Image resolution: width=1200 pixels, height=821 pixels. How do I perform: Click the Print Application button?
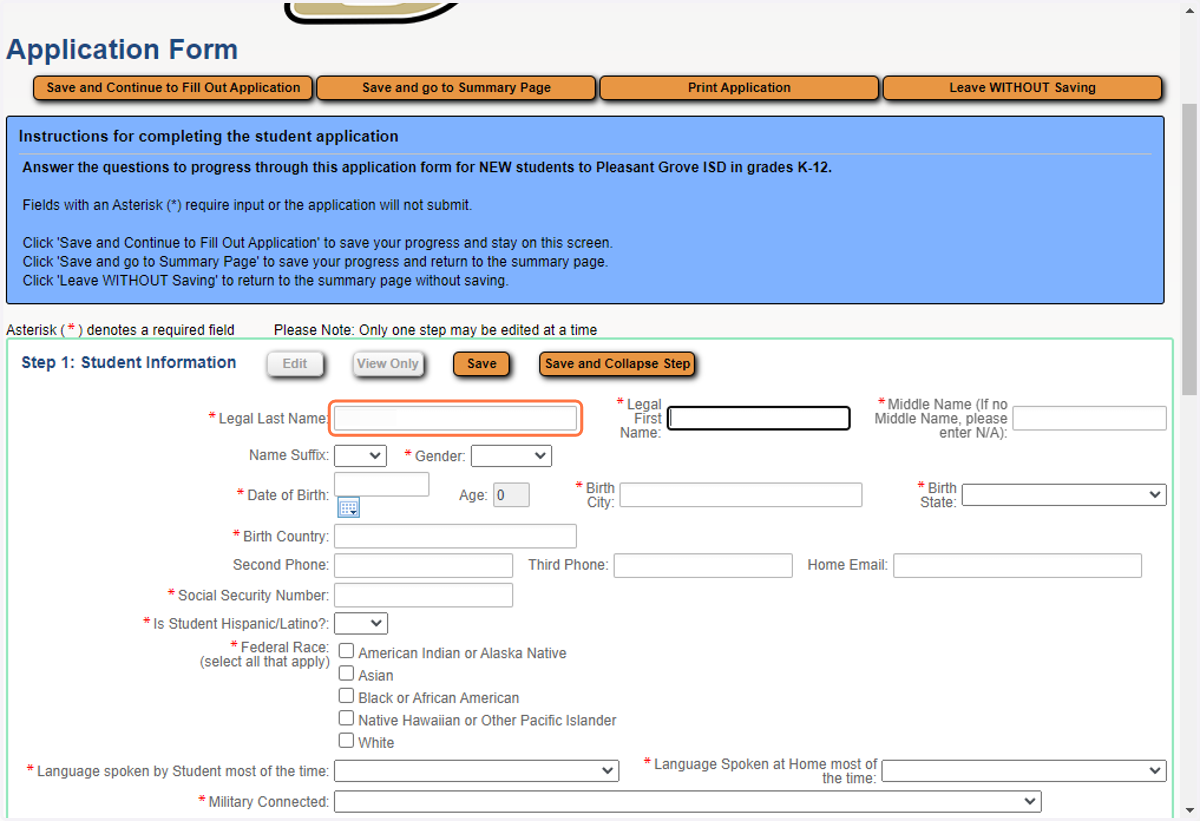[739, 88]
